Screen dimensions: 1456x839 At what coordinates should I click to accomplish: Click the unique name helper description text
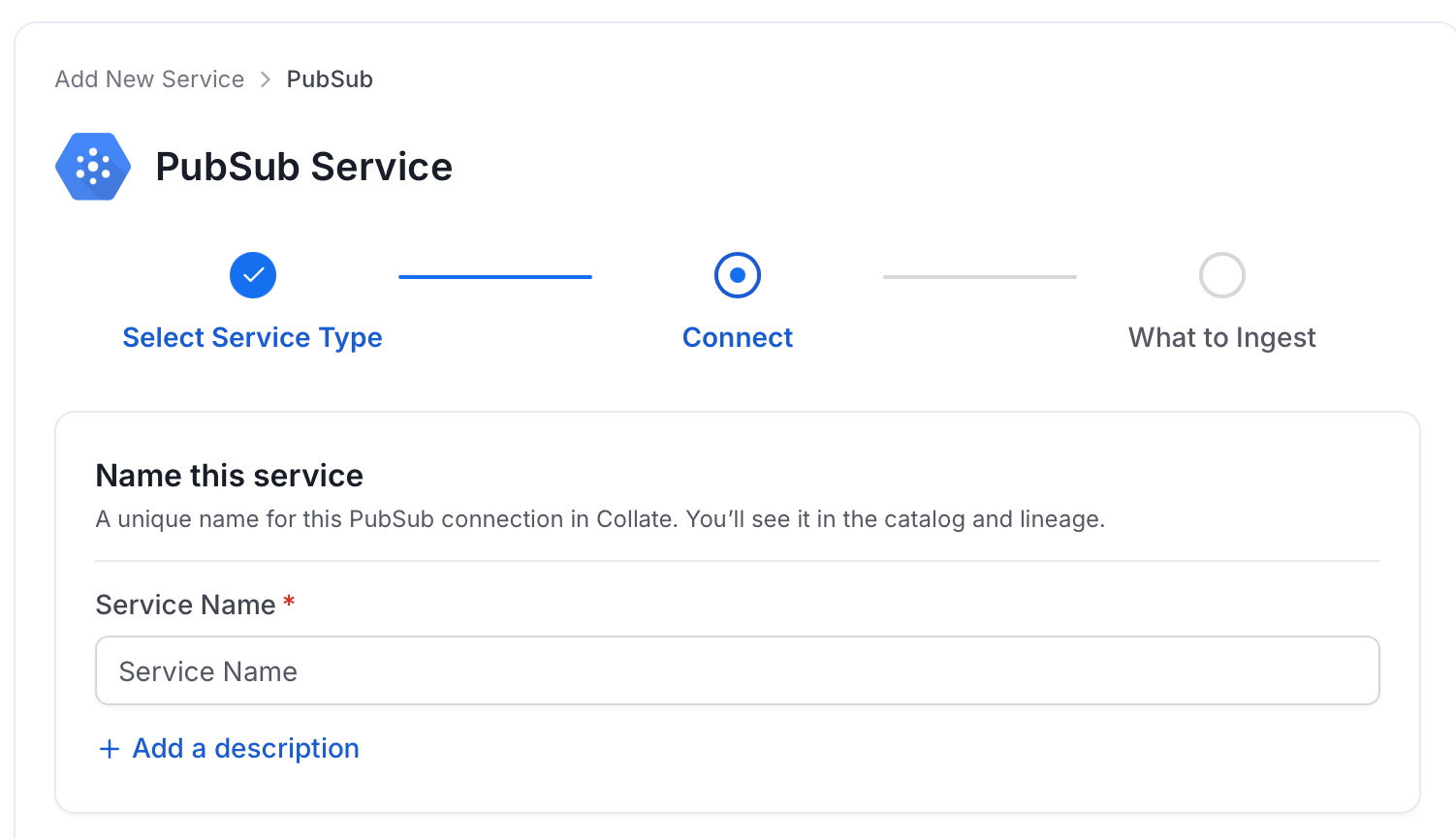[x=600, y=519]
